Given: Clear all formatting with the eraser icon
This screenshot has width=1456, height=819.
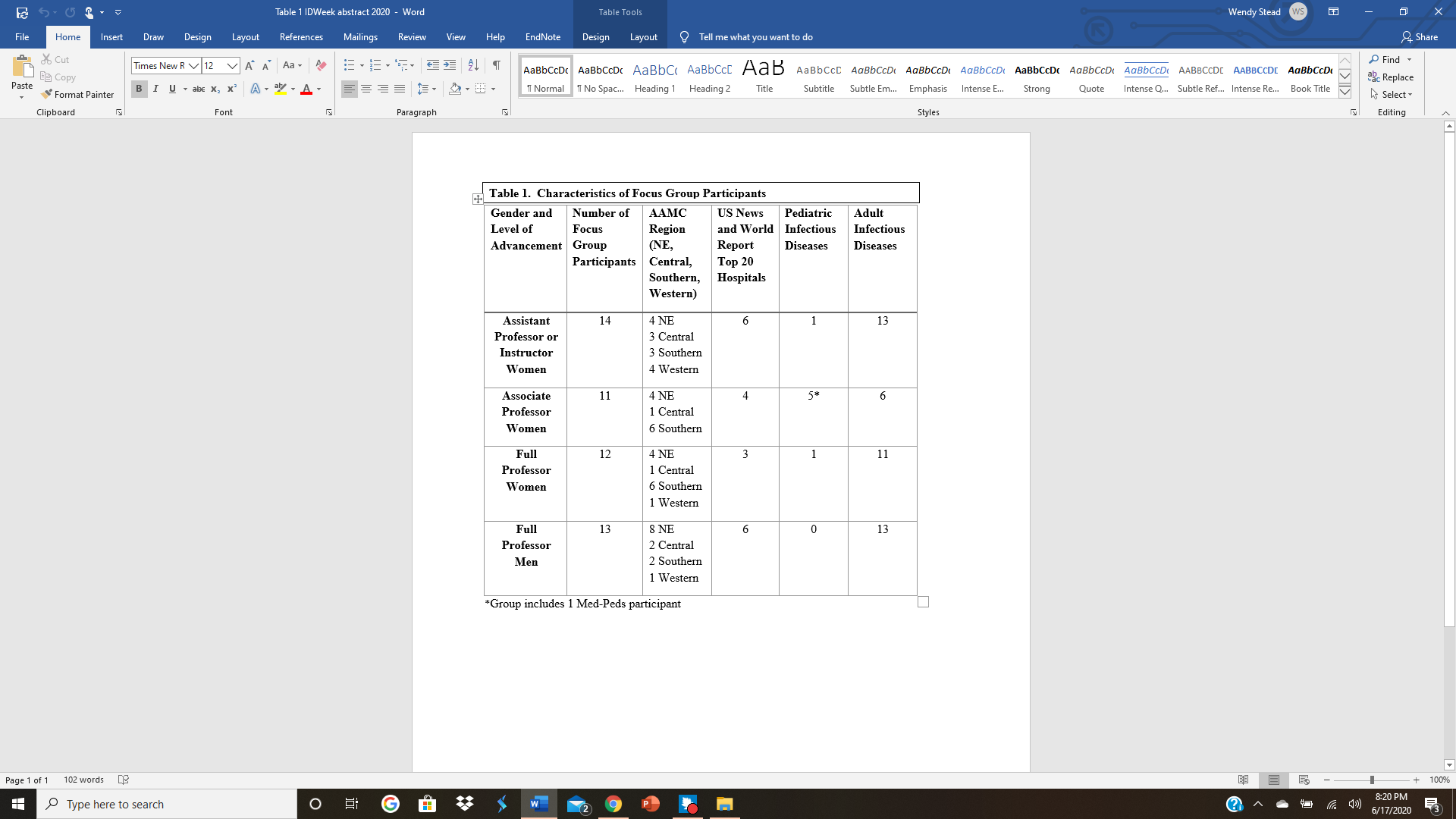Looking at the screenshot, I should 321,66.
